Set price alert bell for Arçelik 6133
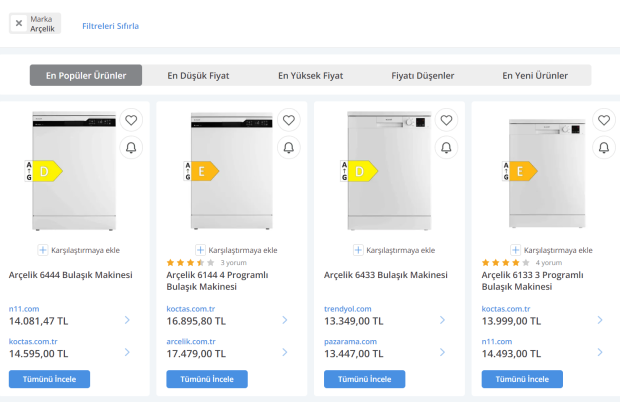Viewport: 620px width, 402px height. coord(604,147)
